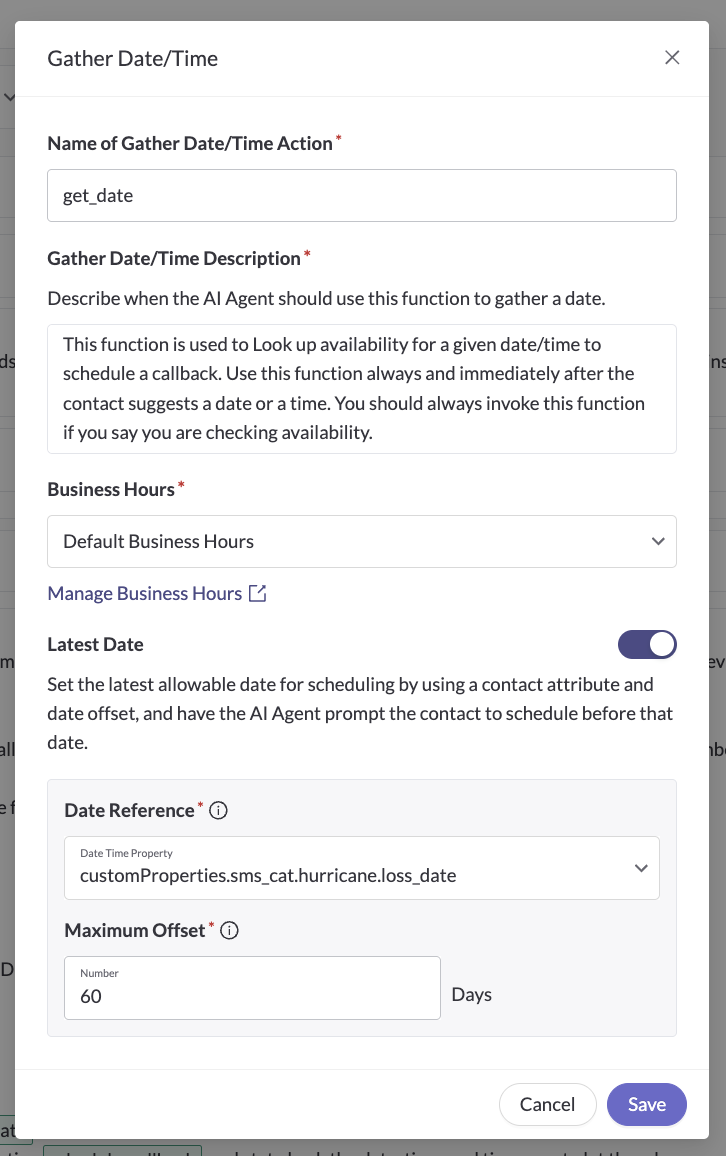Viewport: 726px width, 1156px height.
Task: Click the info icon next to Date Reference
Action: 218,810
